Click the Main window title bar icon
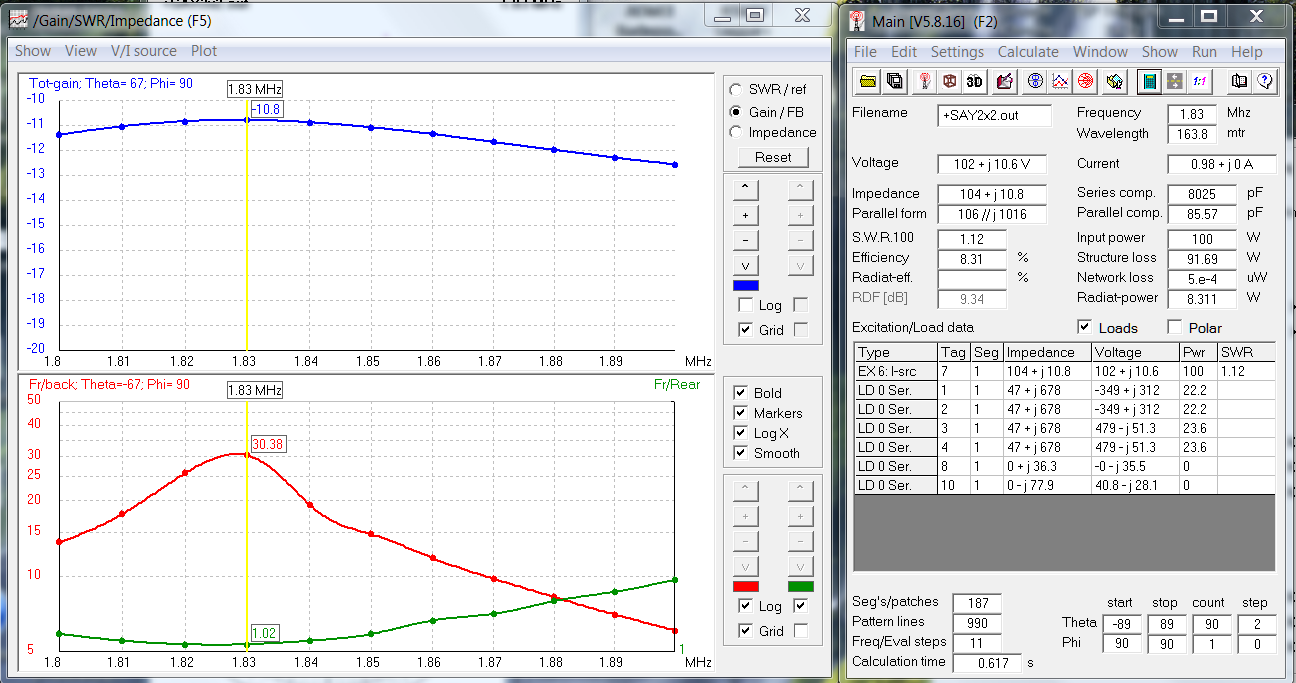Image resolution: width=1296 pixels, height=683 pixels. point(858,20)
